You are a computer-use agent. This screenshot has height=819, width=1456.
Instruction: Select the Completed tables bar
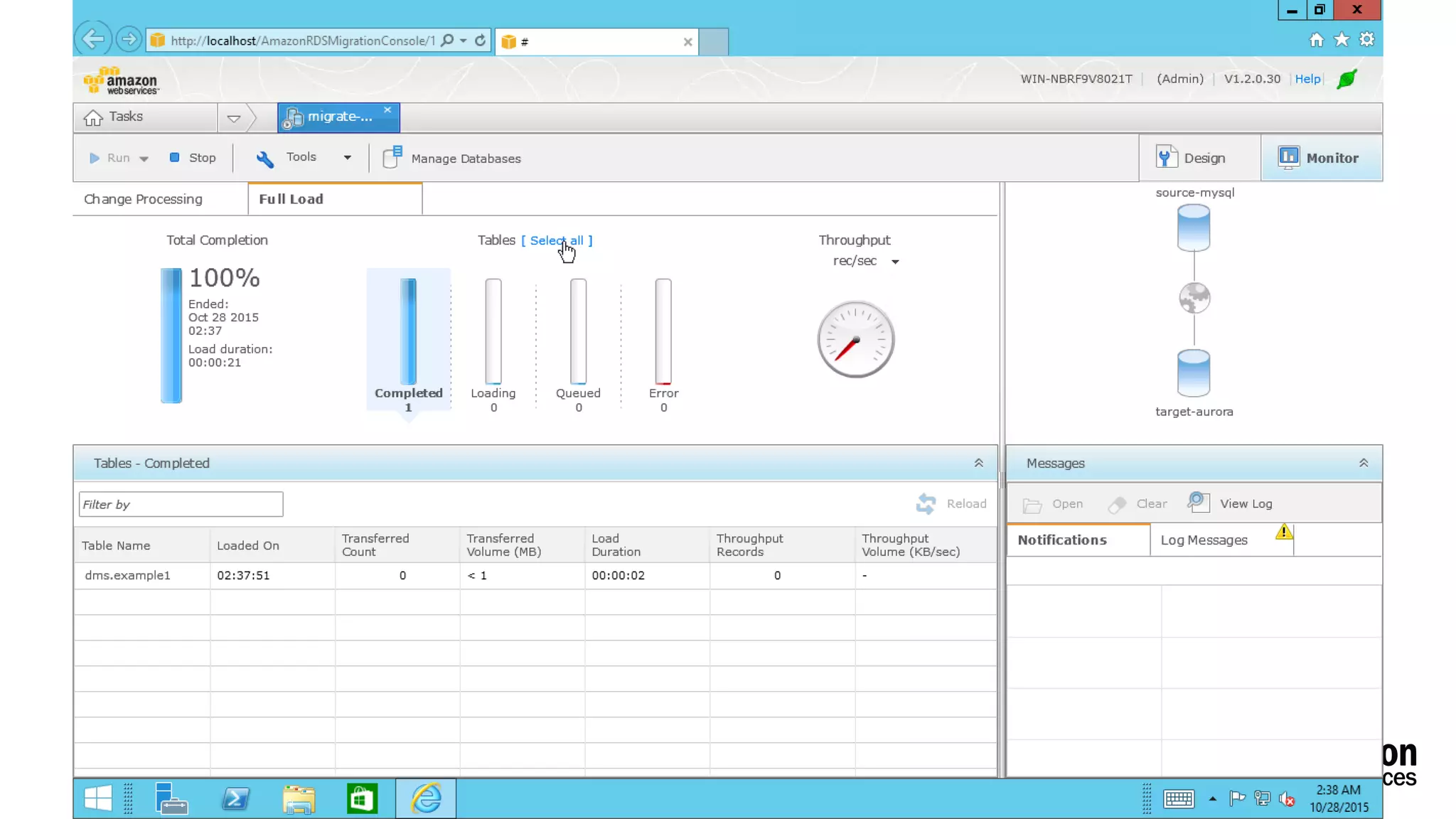coord(408,331)
